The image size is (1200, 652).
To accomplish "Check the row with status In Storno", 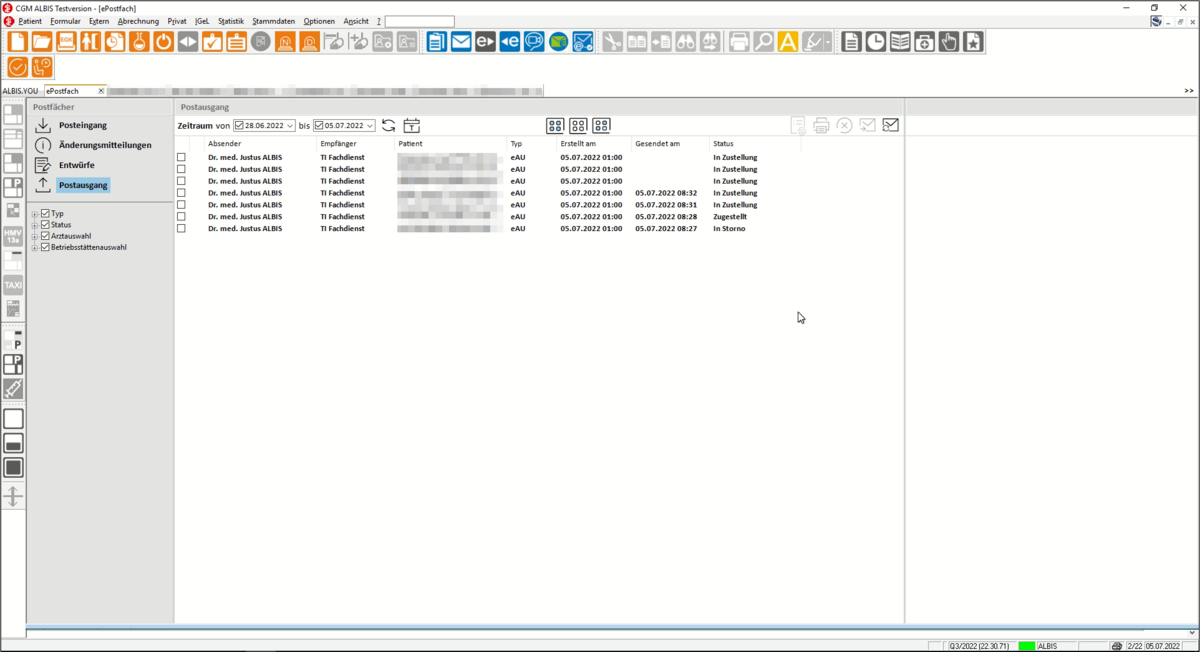I will click(181, 229).
